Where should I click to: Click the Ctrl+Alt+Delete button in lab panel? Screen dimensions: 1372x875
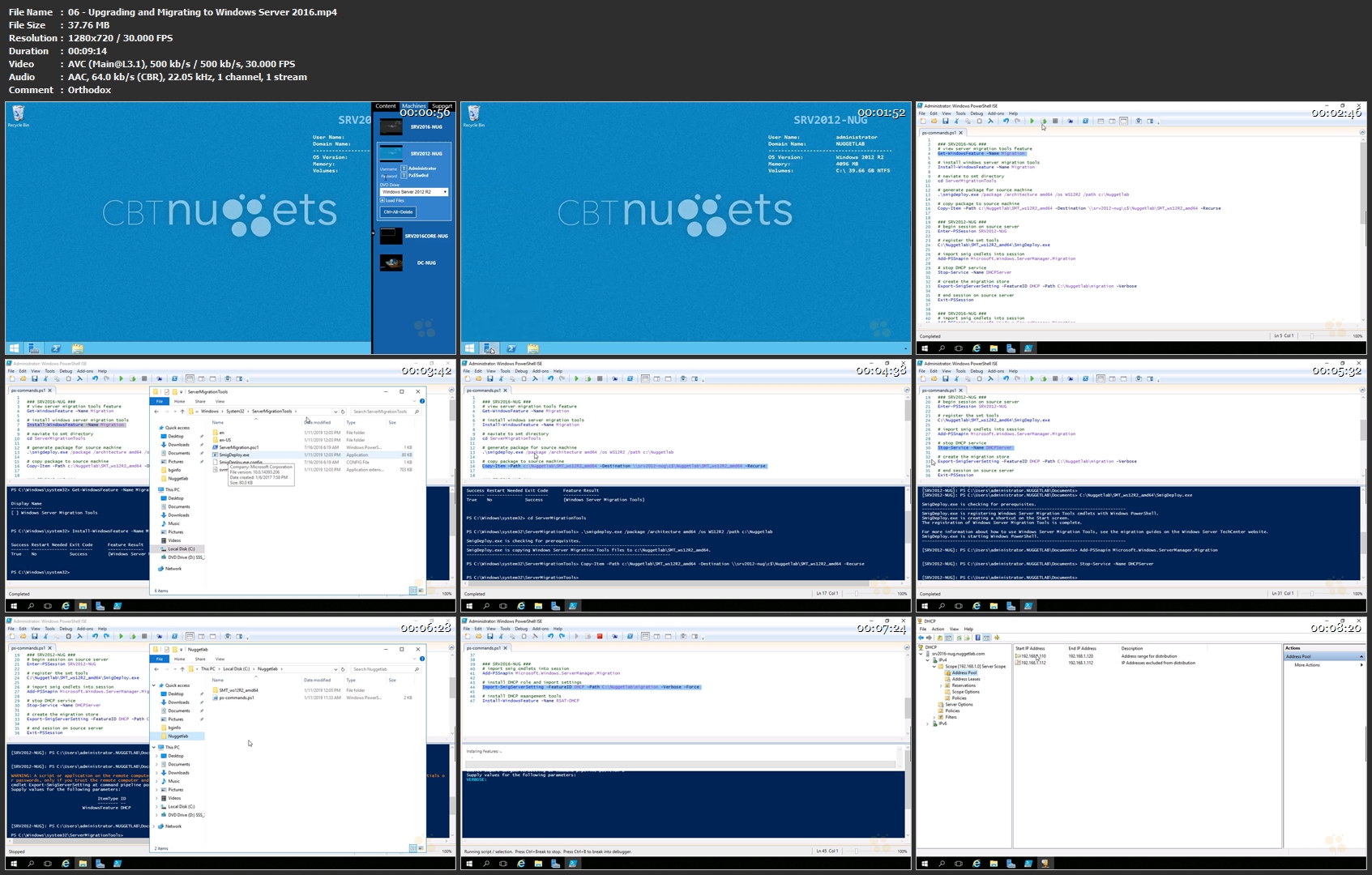tap(399, 212)
